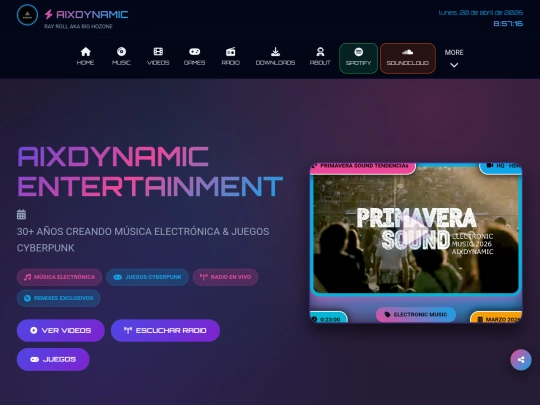540x405 pixels.
Task: Click the Ver Videos button
Action: pyautogui.click(x=61, y=330)
